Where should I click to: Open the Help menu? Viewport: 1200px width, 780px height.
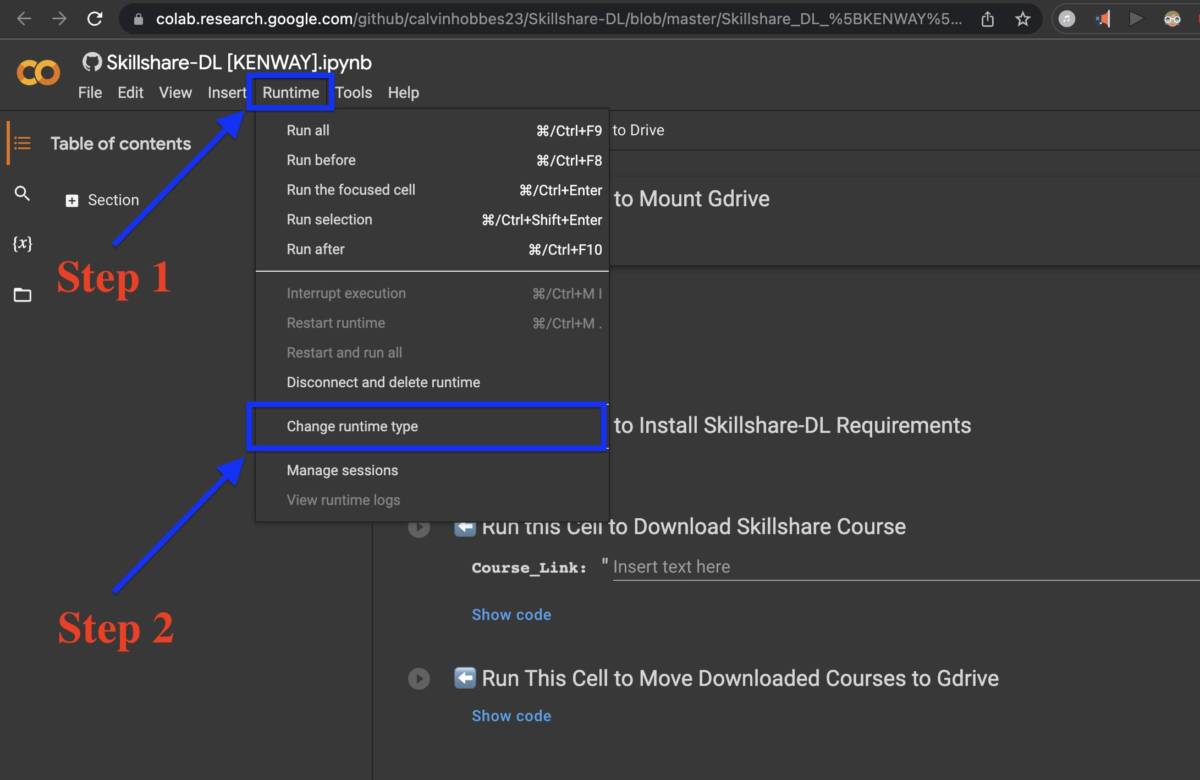pos(403,92)
